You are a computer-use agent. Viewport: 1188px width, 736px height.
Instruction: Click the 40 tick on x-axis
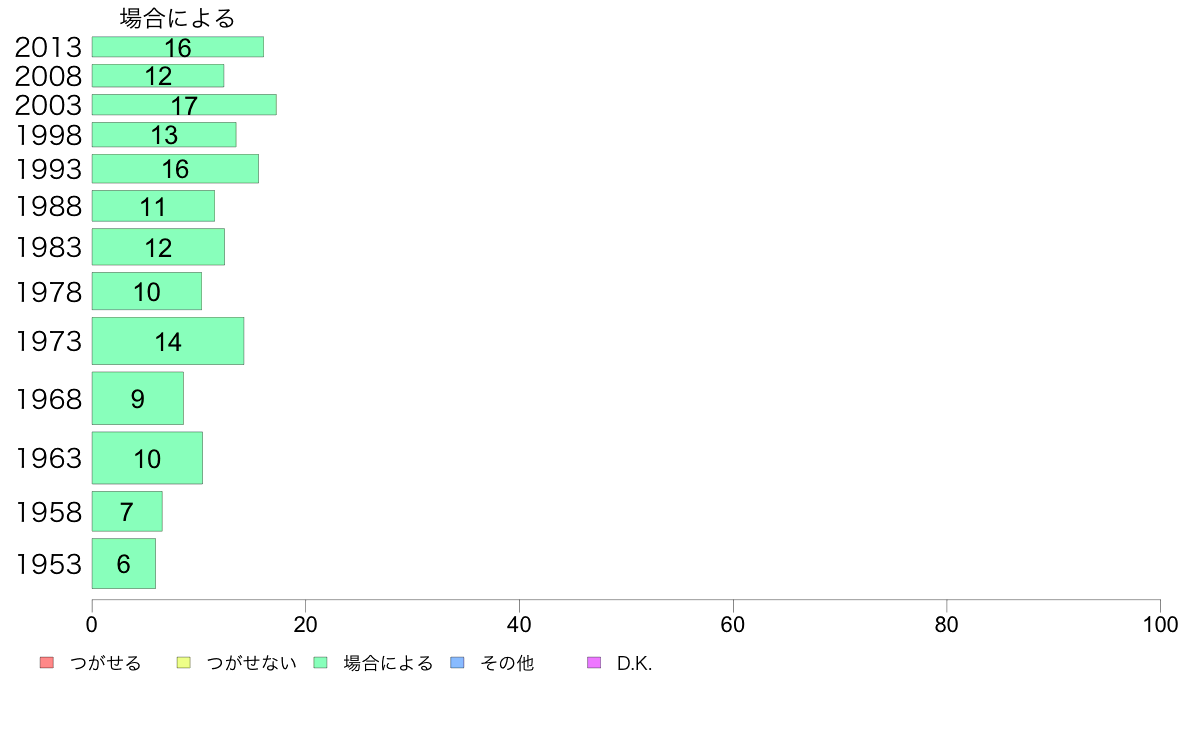[519, 625]
